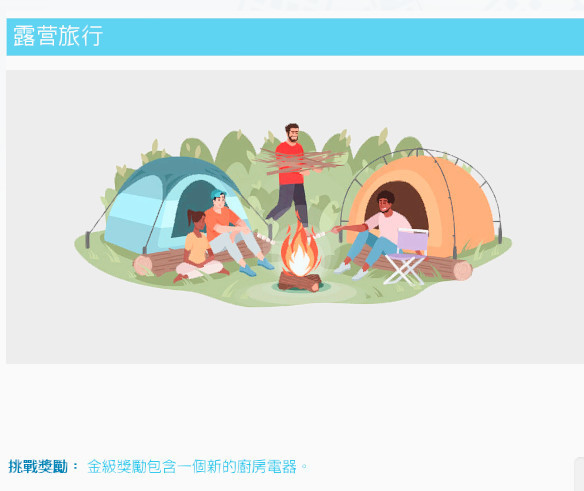Click the firewood log under the flames
584x491 pixels.
point(299,282)
